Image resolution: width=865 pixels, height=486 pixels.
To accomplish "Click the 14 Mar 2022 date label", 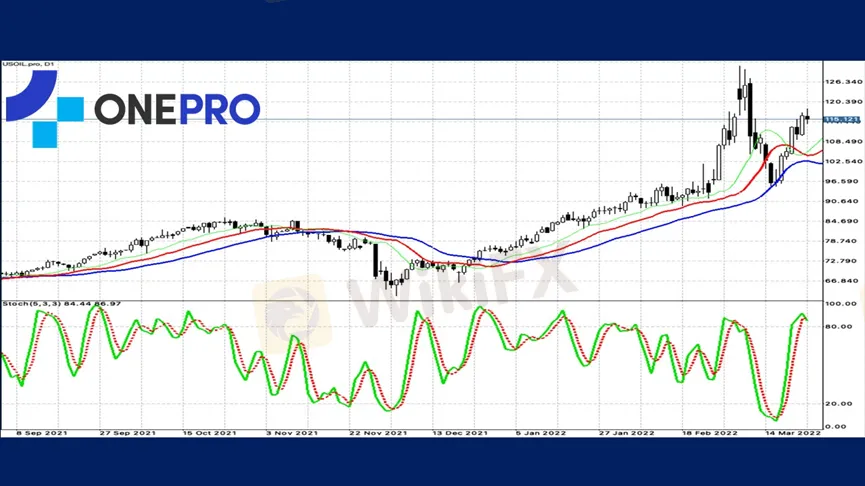I will tap(793, 433).
